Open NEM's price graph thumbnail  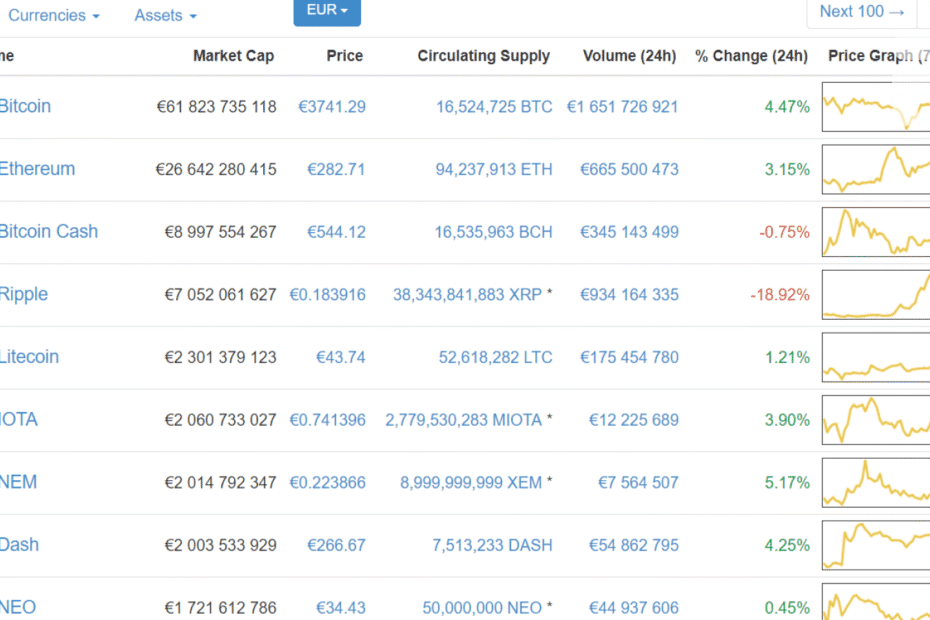tap(876, 482)
